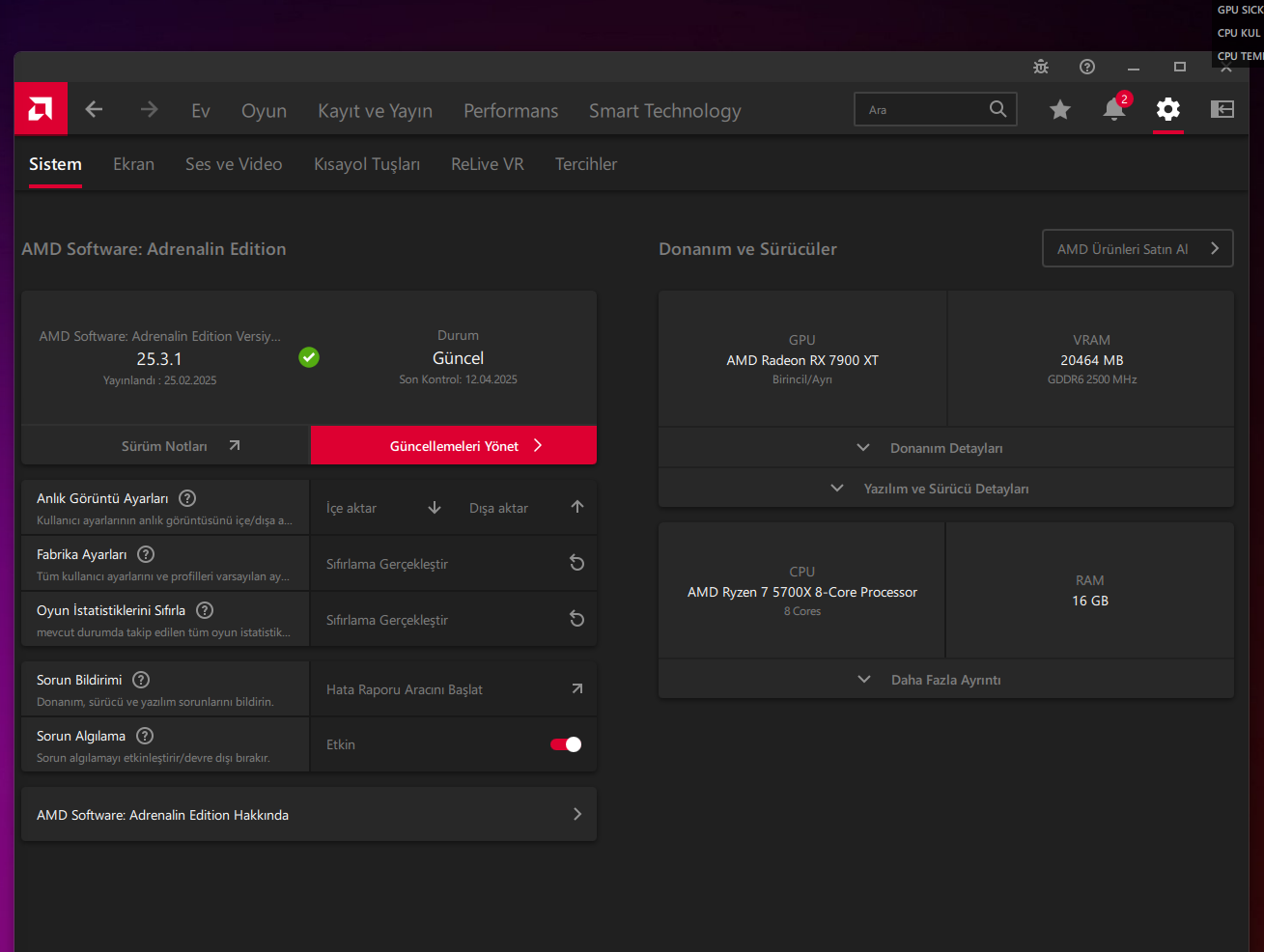Click AMD Ürünleri Satın Al button

click(1138, 249)
